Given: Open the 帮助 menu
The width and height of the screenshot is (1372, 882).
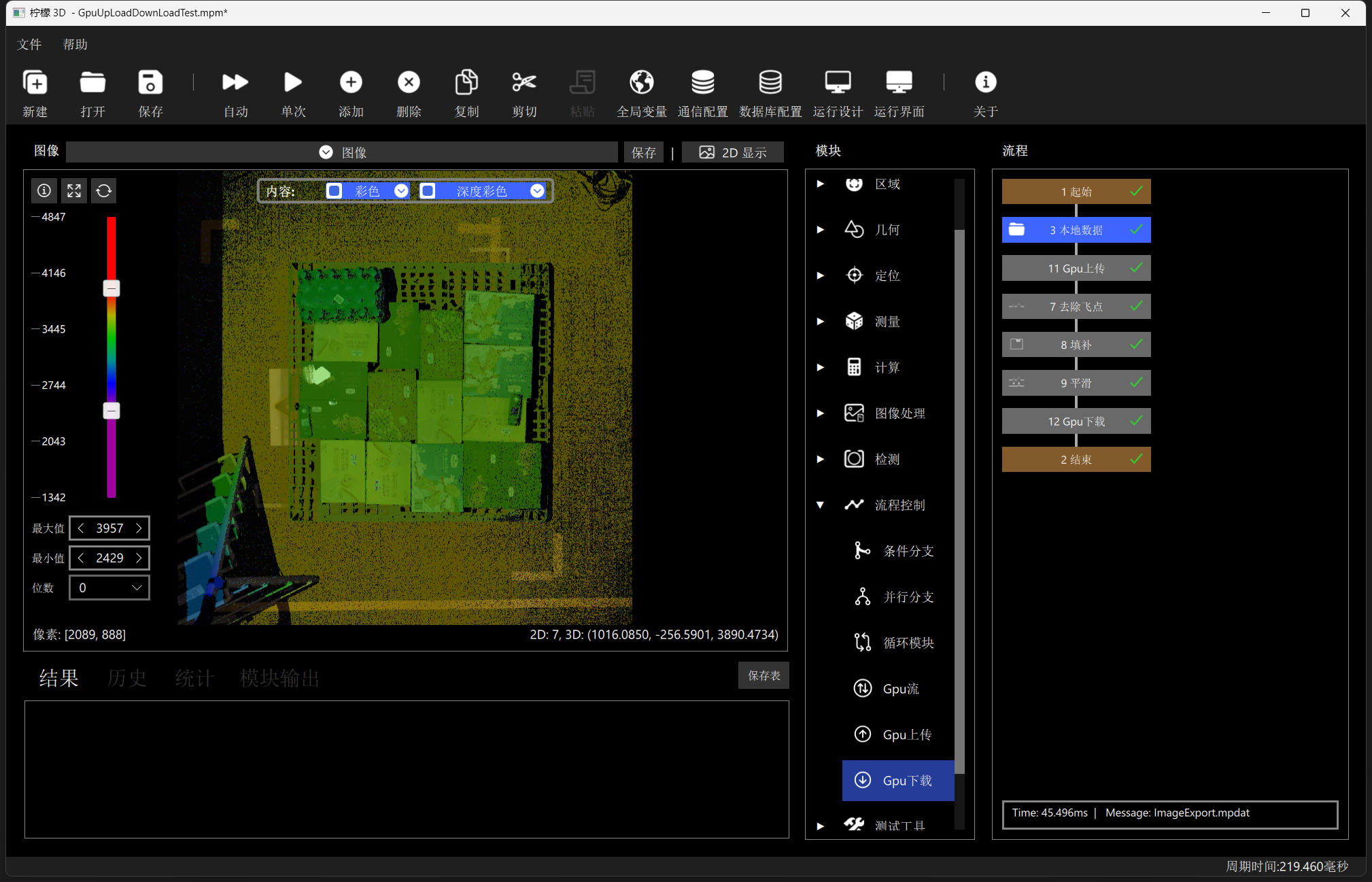Looking at the screenshot, I should coord(75,44).
